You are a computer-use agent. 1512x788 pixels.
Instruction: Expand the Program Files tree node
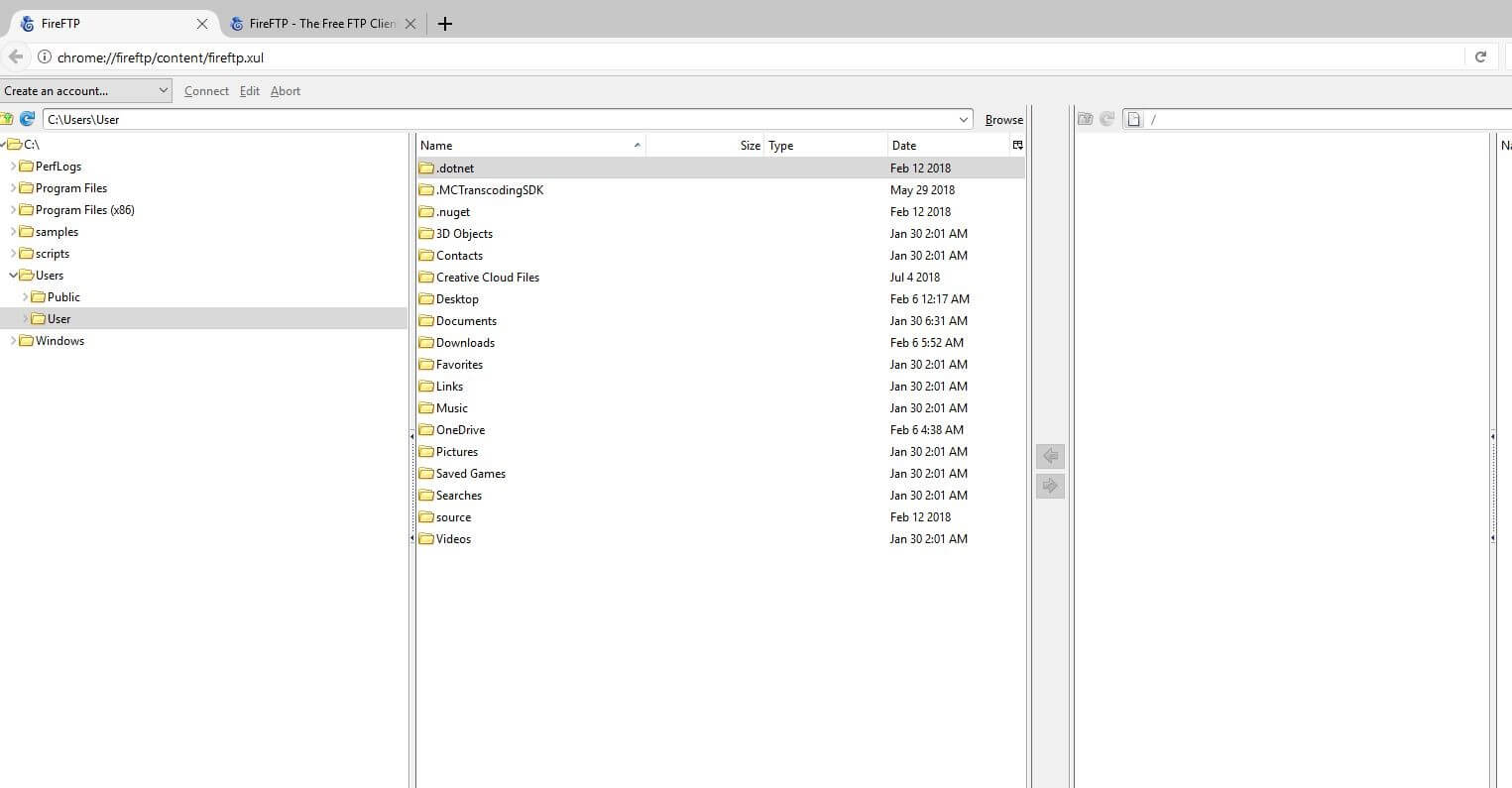13,187
